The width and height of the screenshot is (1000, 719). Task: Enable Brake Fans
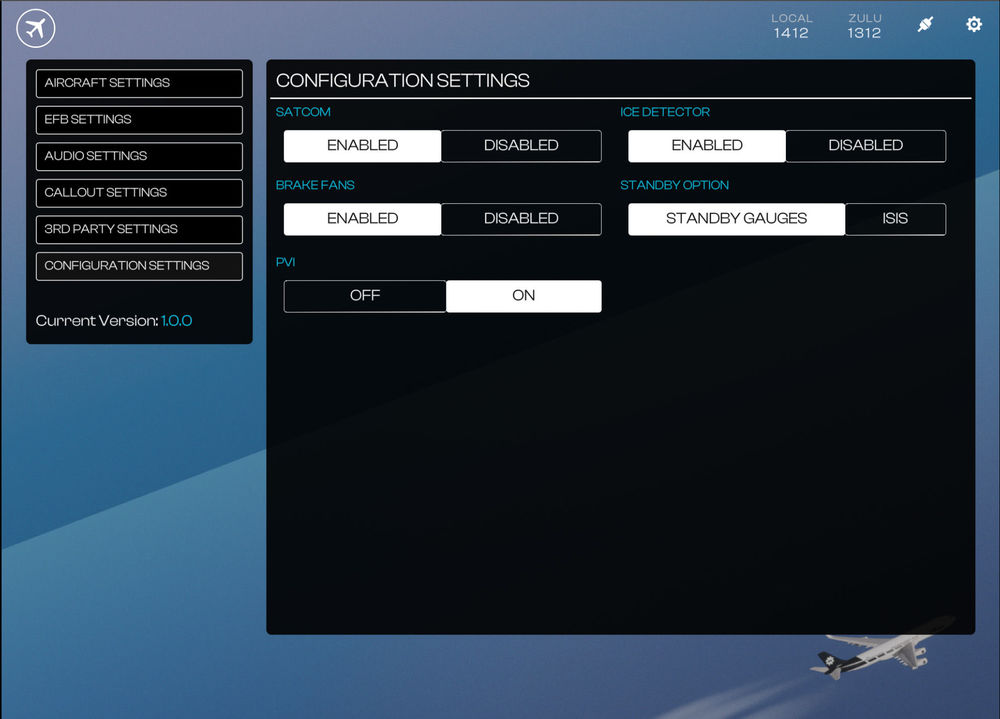362,219
